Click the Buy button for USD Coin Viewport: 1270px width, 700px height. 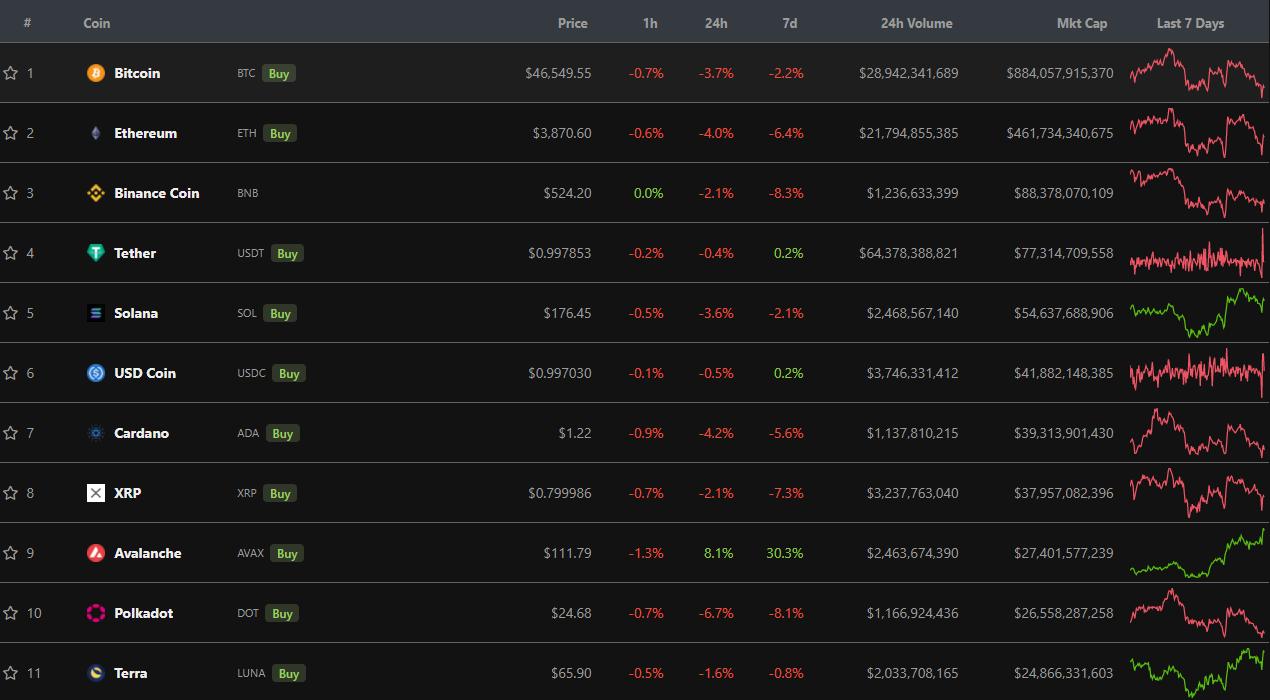point(289,373)
